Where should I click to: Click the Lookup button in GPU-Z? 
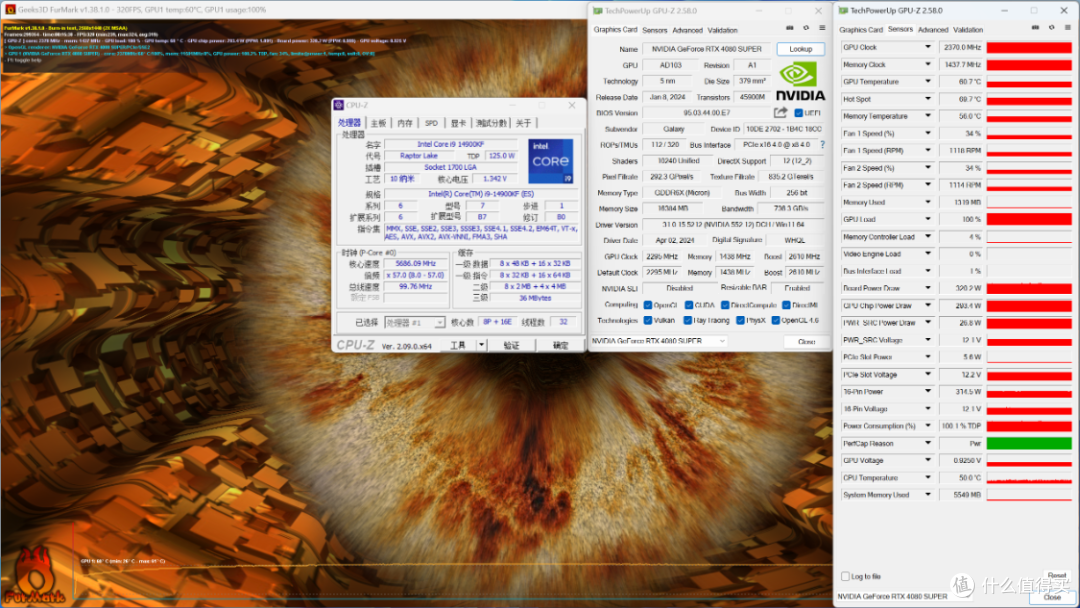pos(800,49)
